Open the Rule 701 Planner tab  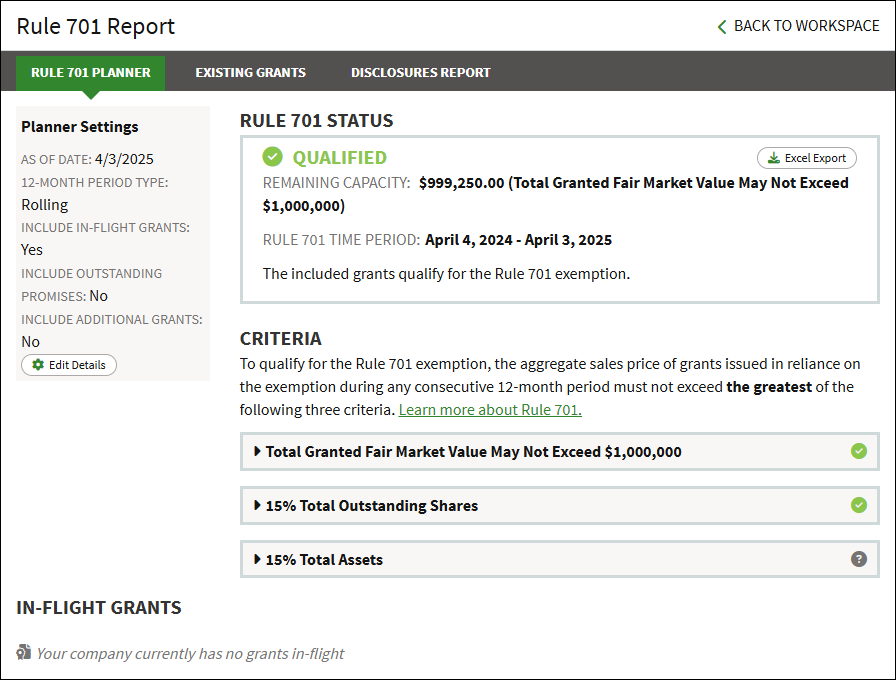[90, 73]
